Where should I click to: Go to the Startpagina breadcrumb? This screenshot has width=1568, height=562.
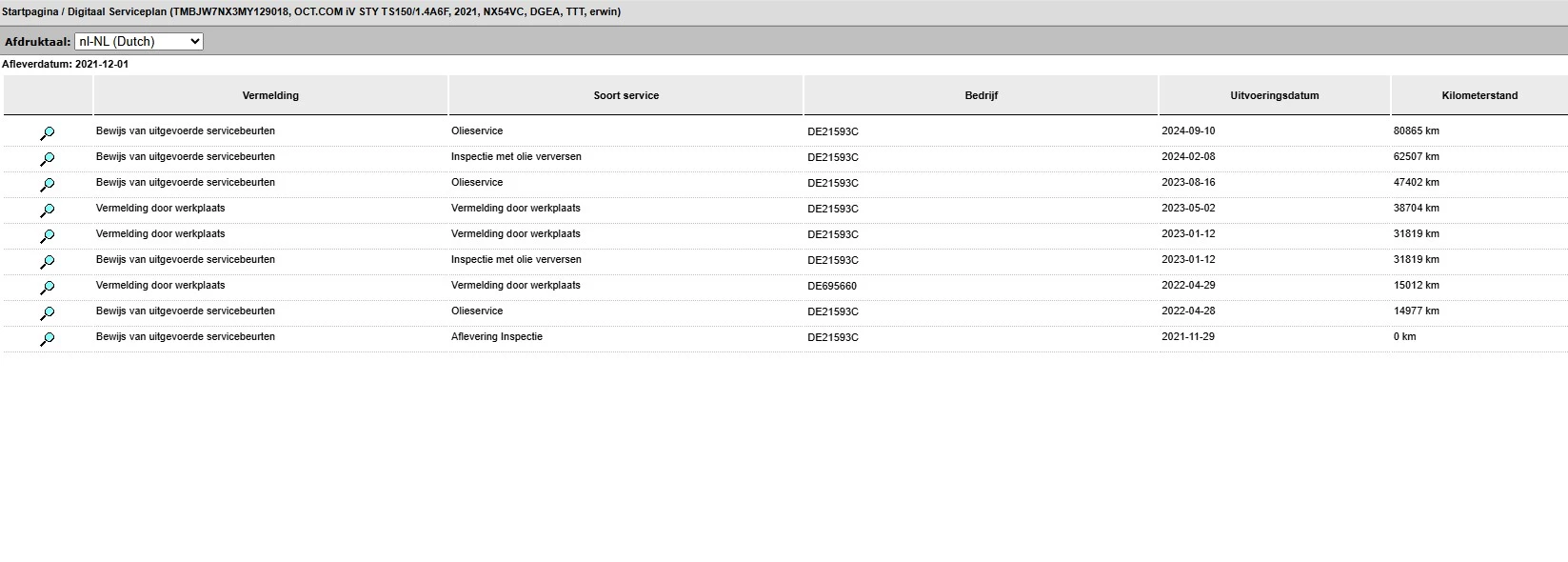30,11
